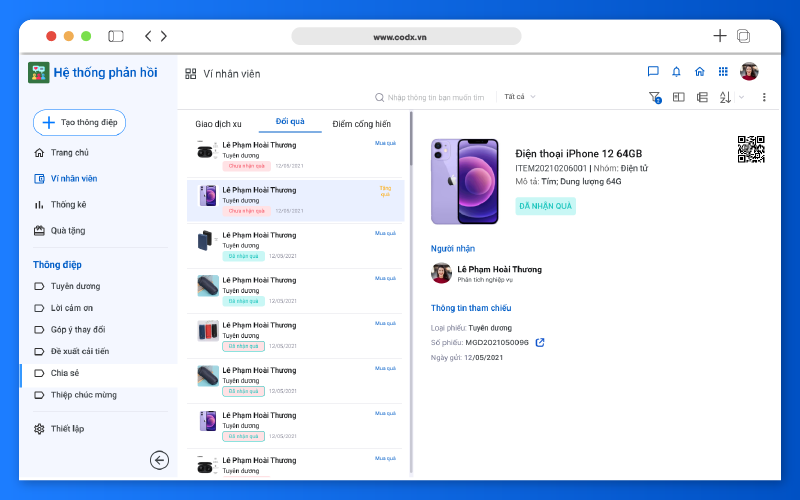The width and height of the screenshot is (800, 500).
Task: Open 'Trang chủ' in the sidebar
Action: tap(69, 153)
